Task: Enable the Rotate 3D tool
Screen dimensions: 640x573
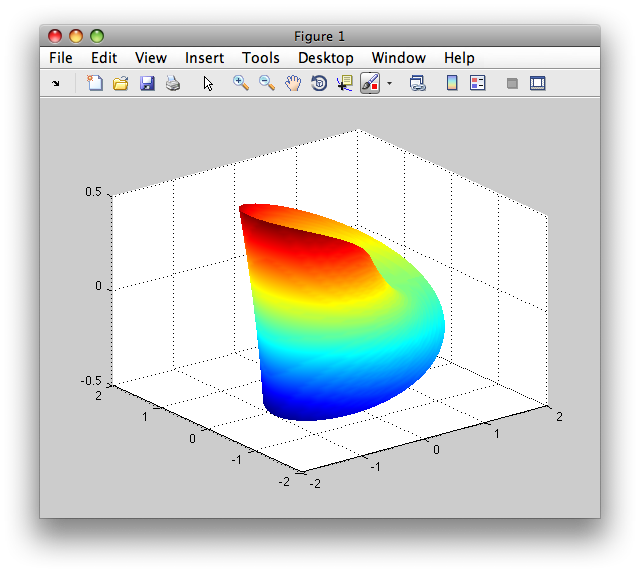Action: (x=319, y=83)
